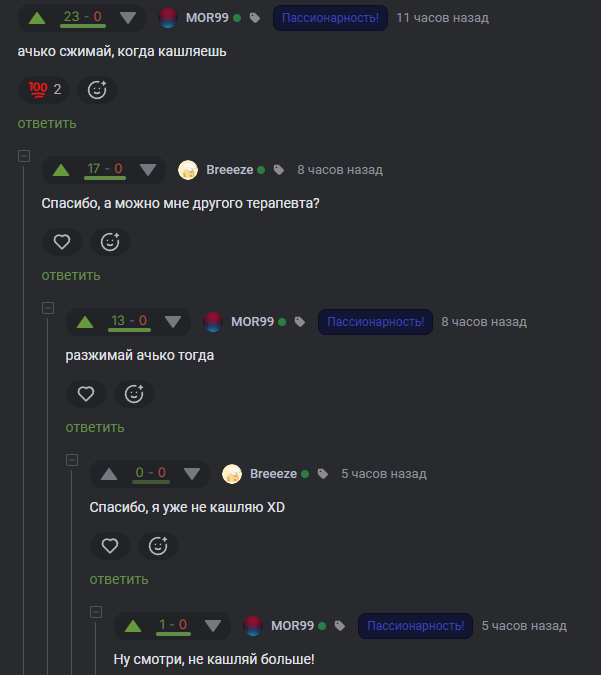601x675 pixels.
Task: Upvote MOR99's comment rated 13 - 0
Action: tap(85, 322)
